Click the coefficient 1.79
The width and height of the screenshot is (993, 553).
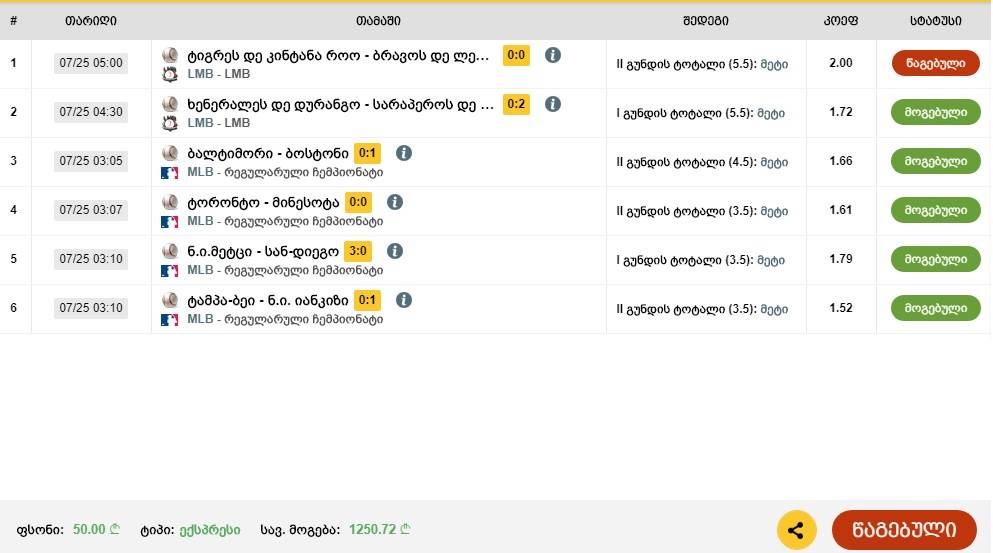click(840, 258)
